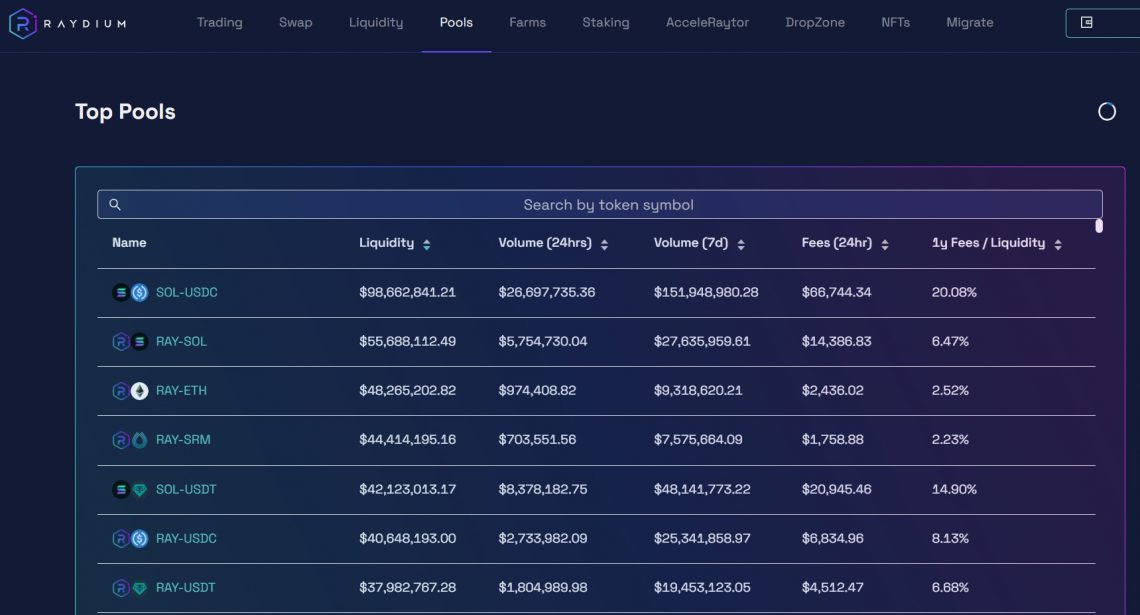Switch to the Farms tab
The width and height of the screenshot is (1140, 615).
[527, 22]
